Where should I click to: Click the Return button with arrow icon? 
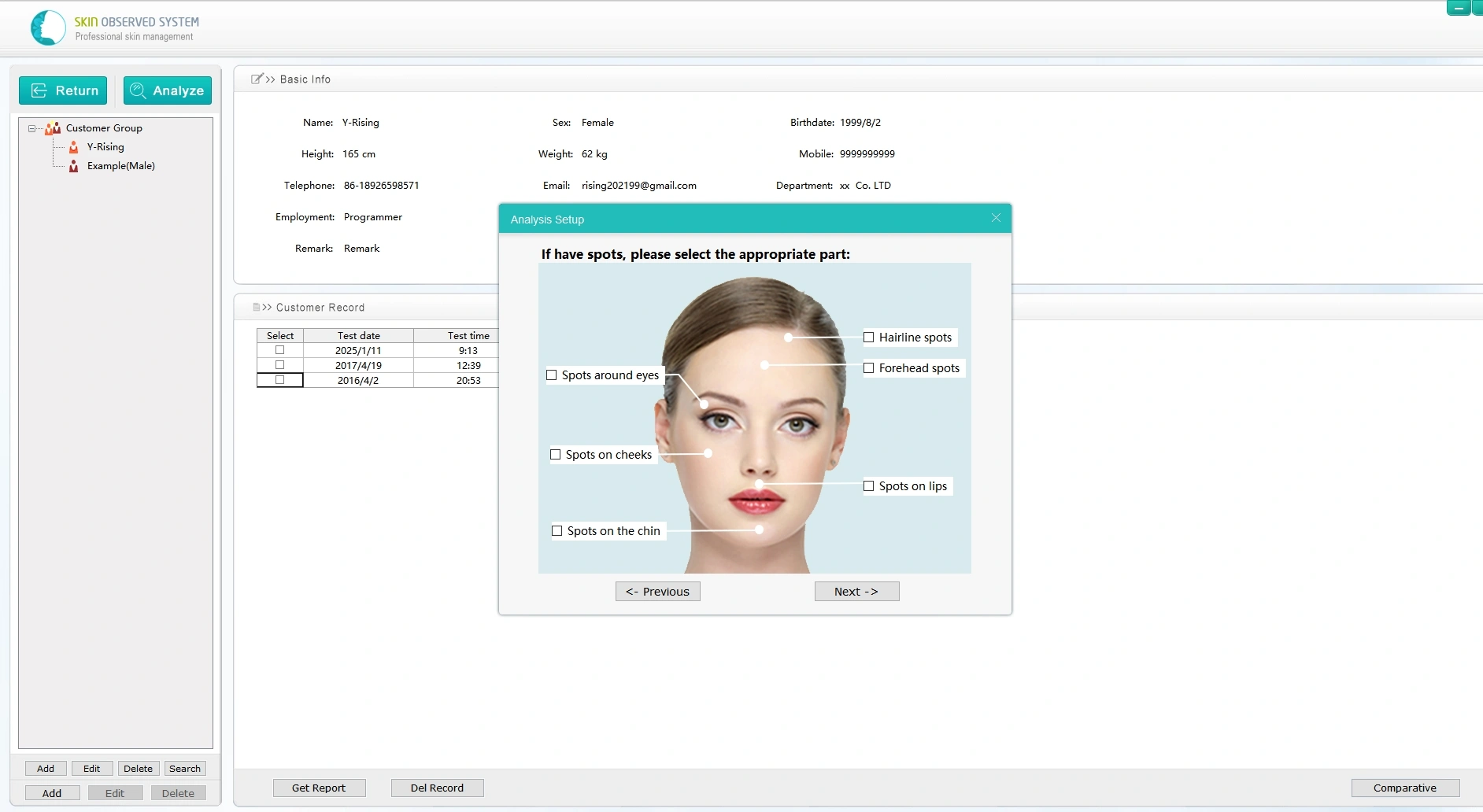point(63,90)
